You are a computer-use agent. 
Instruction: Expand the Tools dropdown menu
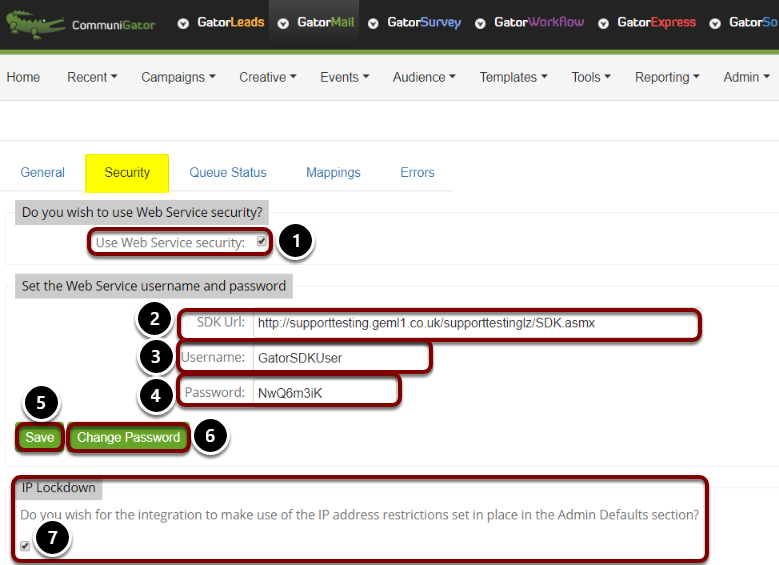coord(591,77)
